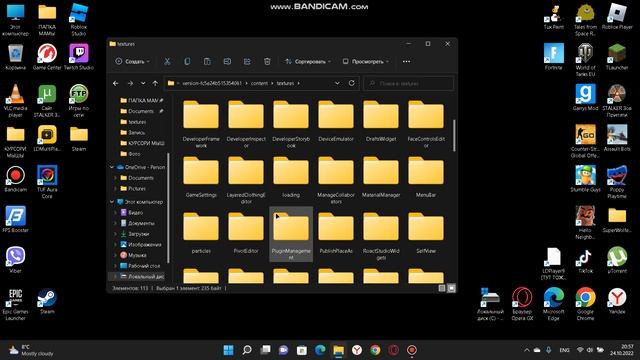Open the Создать (New) dropdown
The height and width of the screenshot is (360, 640).
(132, 61)
